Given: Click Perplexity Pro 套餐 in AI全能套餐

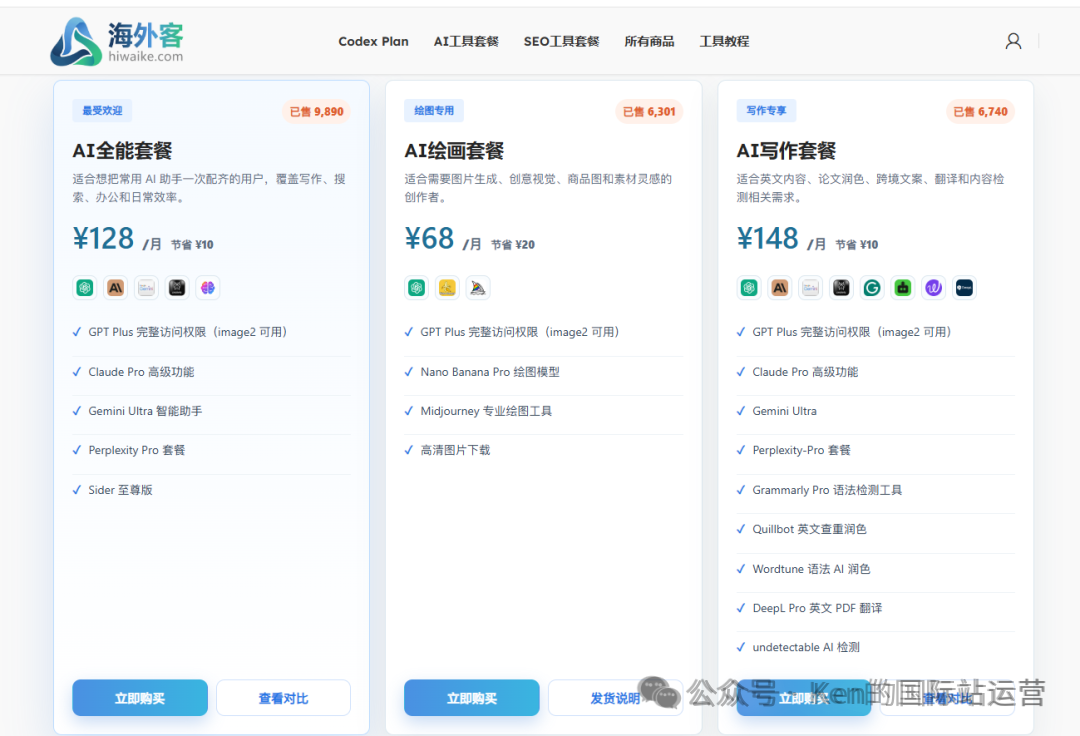Looking at the screenshot, I should click(211, 450).
